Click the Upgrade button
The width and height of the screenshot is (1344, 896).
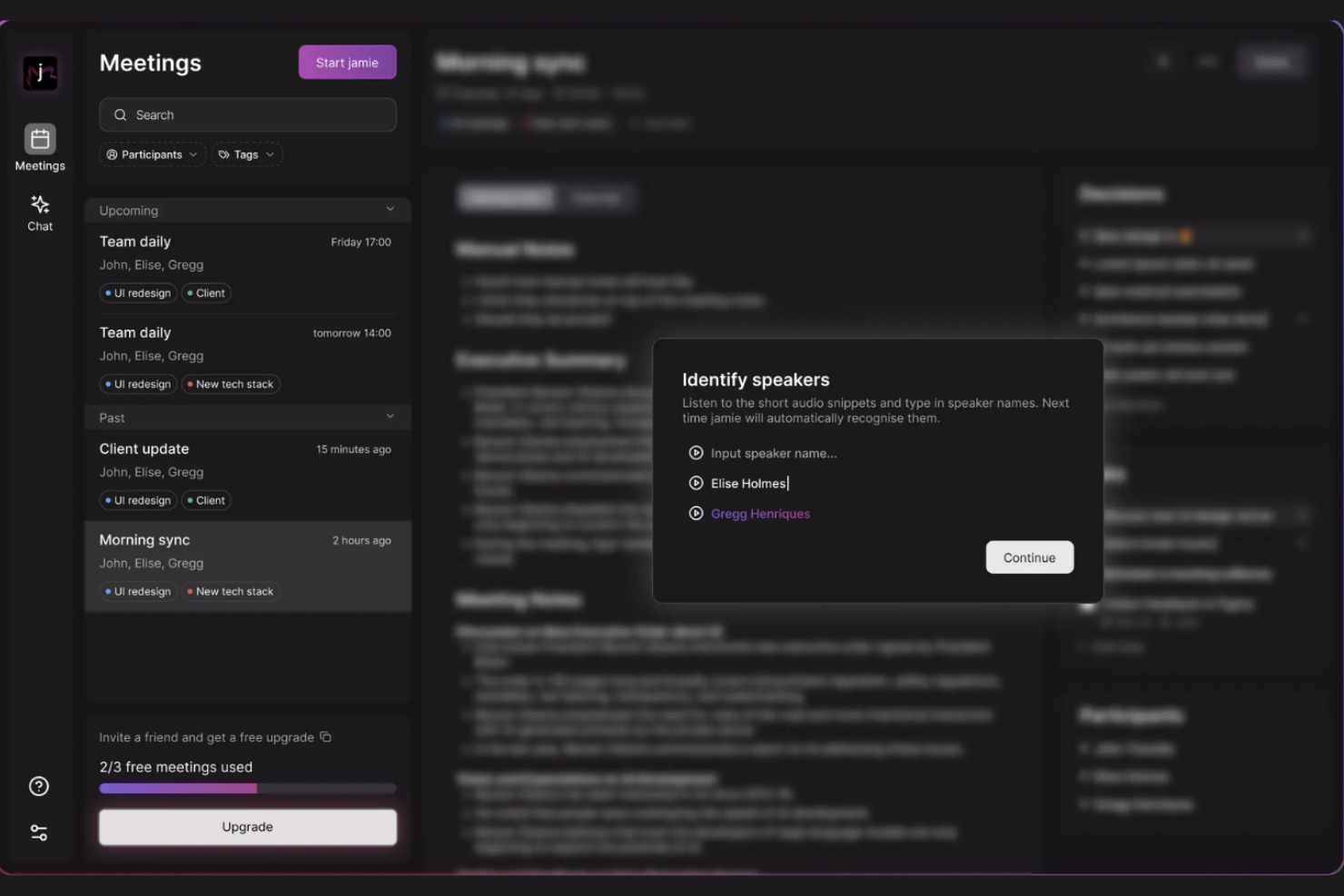[x=247, y=827]
